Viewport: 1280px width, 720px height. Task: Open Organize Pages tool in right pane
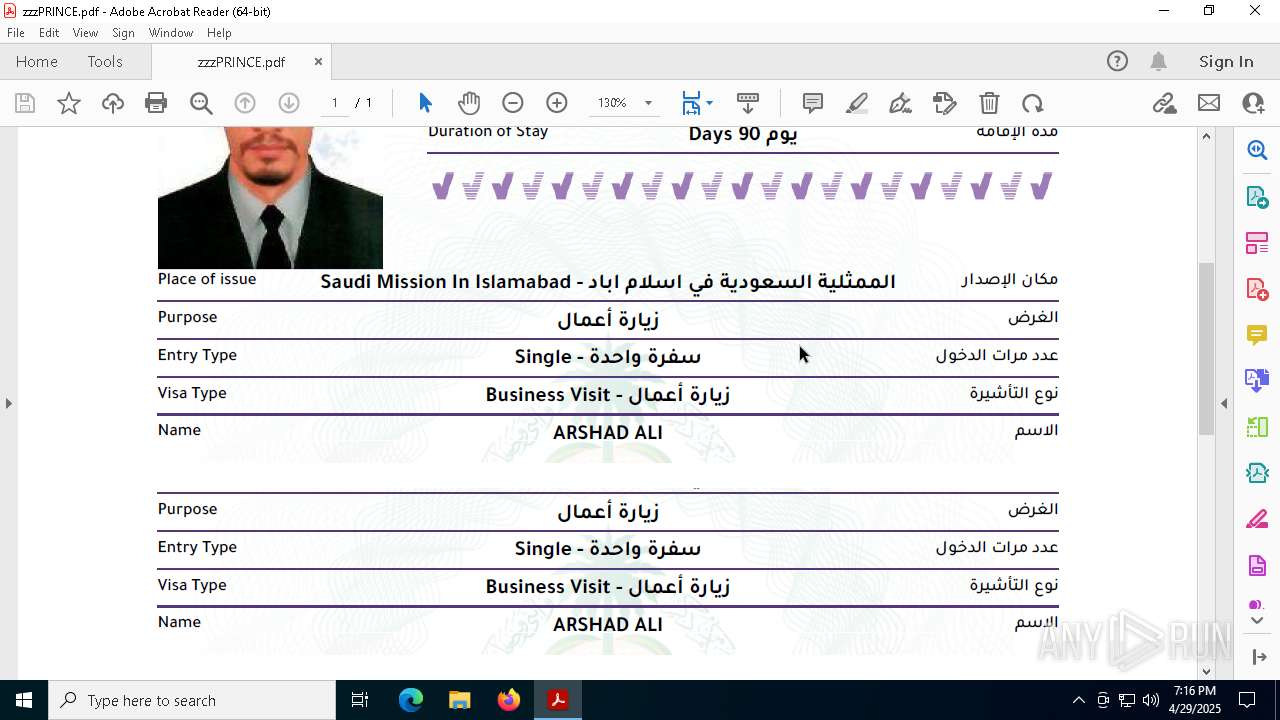pos(1257,243)
